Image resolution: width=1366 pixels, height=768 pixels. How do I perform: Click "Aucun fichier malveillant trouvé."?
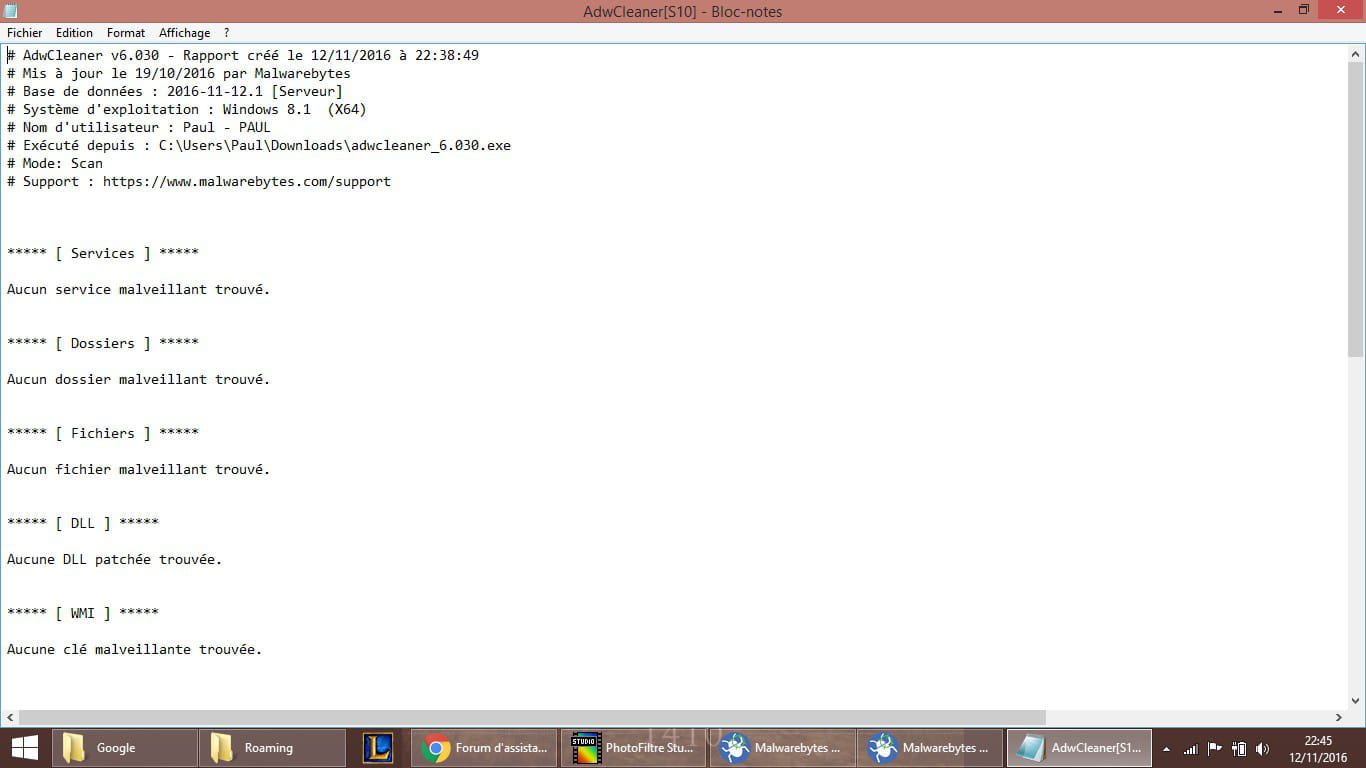tap(139, 469)
